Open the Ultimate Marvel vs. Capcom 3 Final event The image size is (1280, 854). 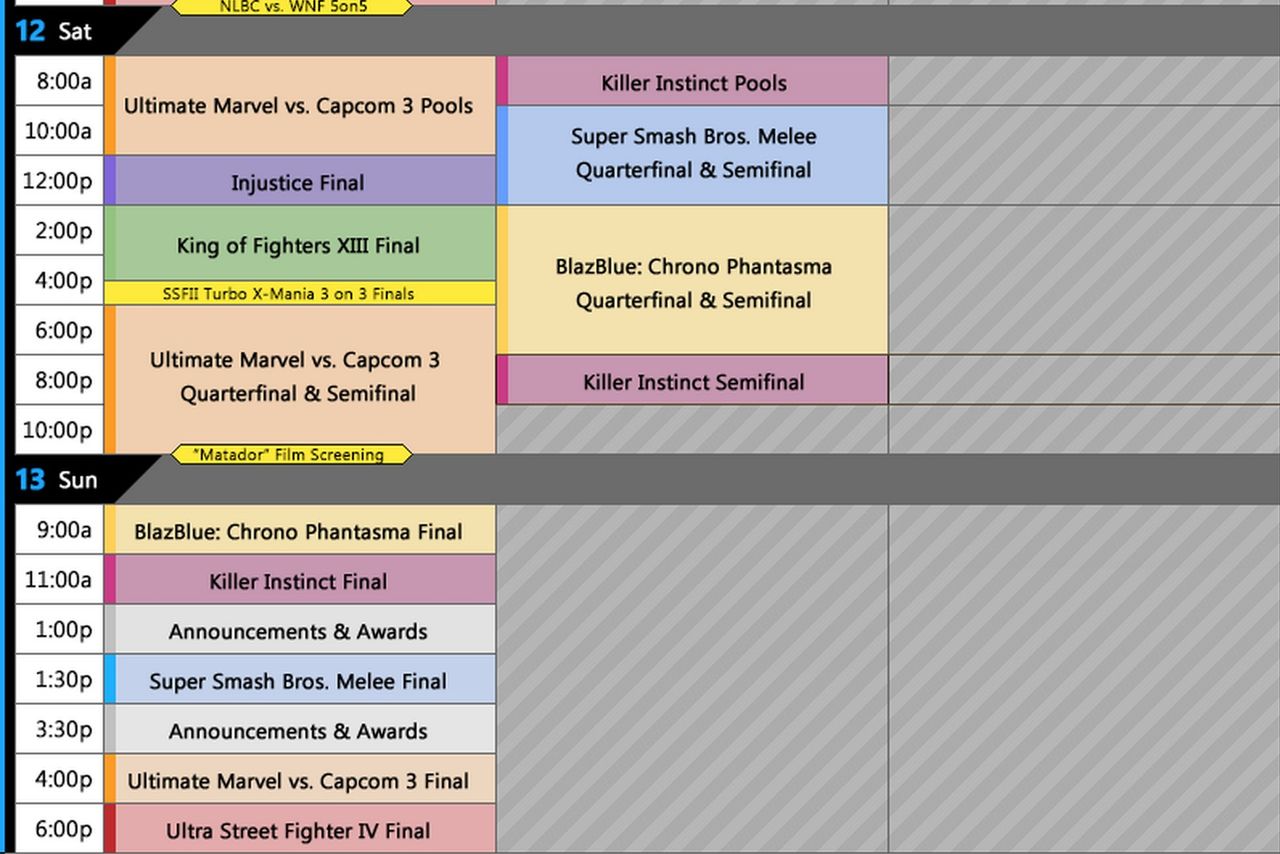[x=298, y=781]
